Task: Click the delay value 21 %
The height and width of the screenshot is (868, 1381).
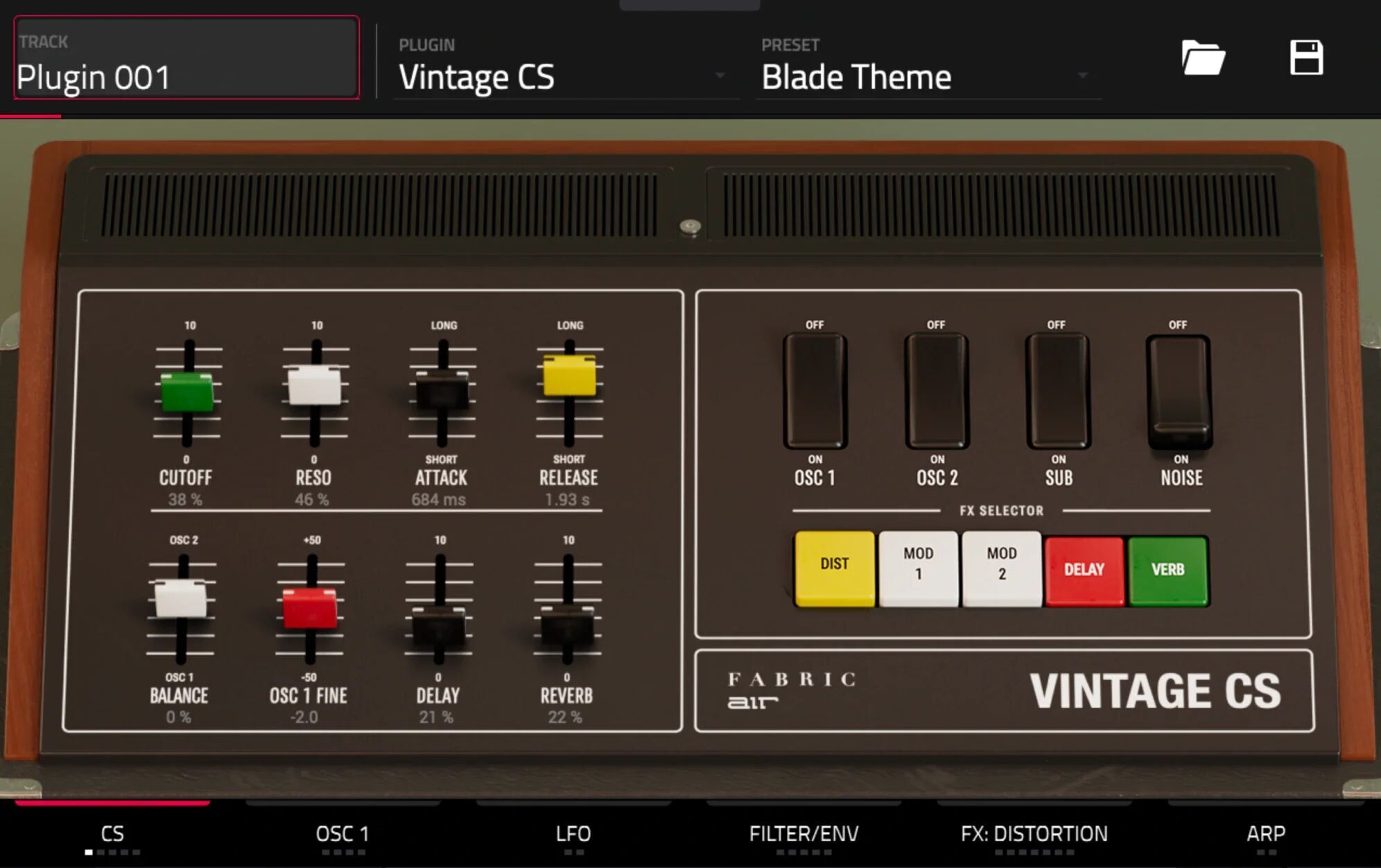Action: click(x=436, y=718)
